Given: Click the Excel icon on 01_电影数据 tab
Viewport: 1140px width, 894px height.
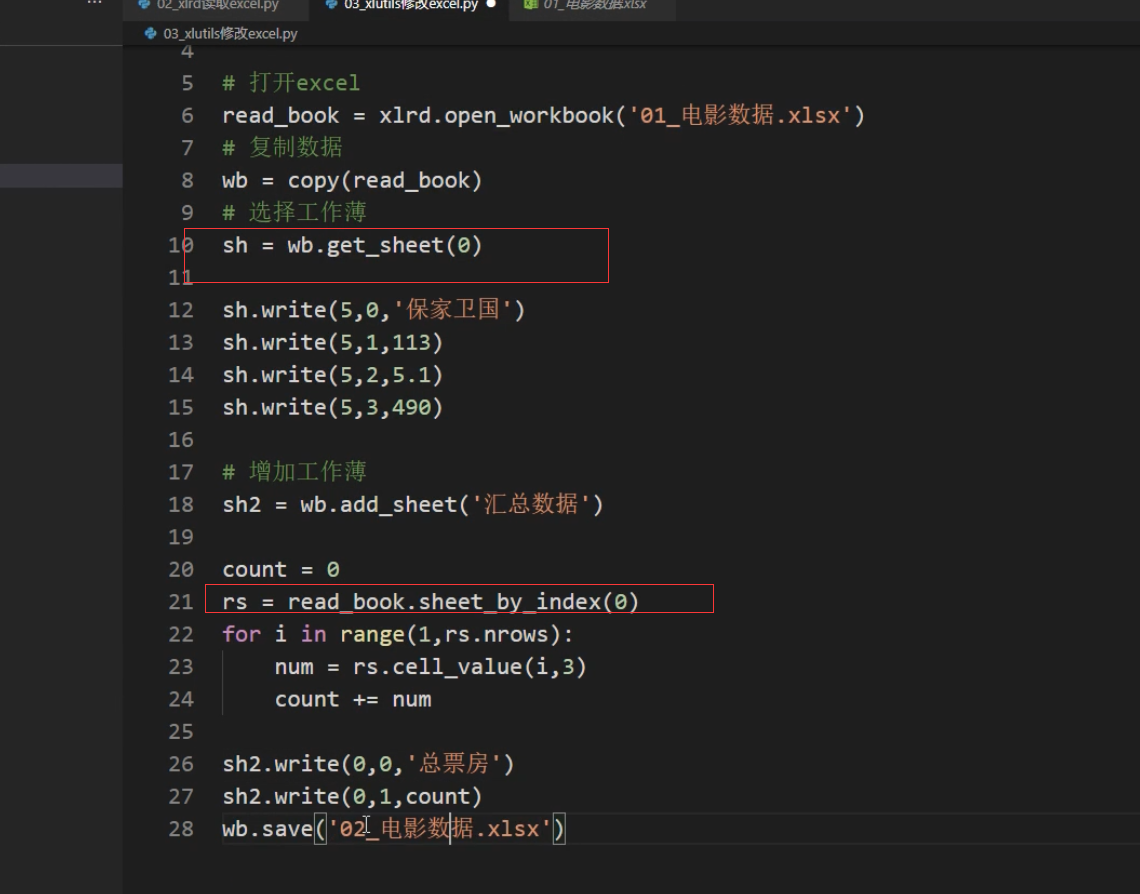Looking at the screenshot, I should 530,4.
